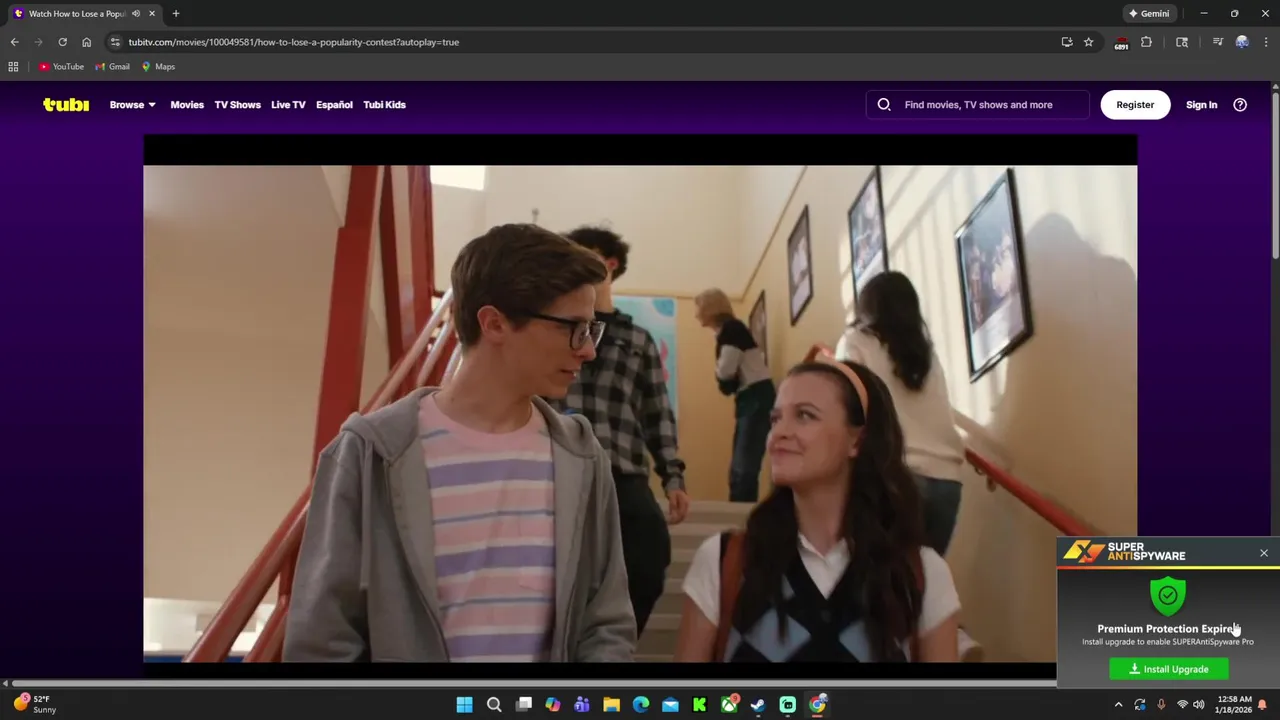Screen dimensions: 1280x720
Task: Open the Extensions puzzle icon
Action: 1146,42
